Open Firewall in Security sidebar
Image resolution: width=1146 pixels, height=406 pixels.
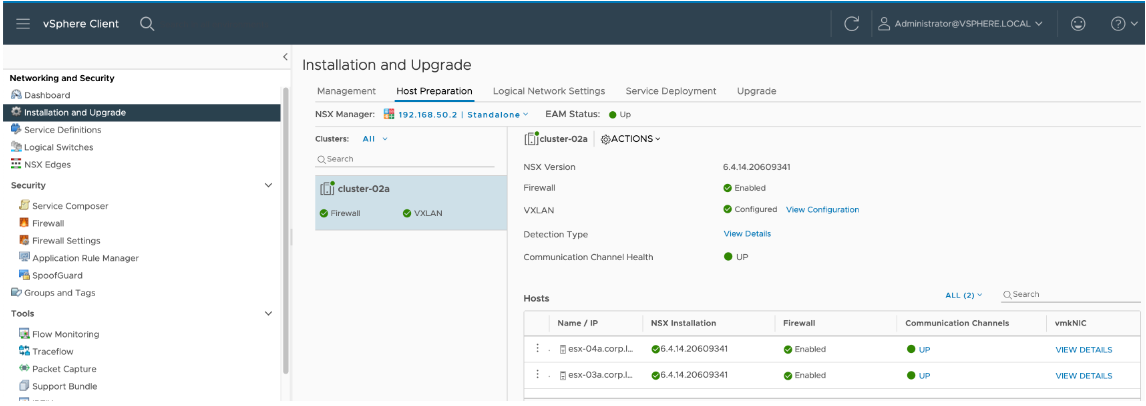pos(48,223)
